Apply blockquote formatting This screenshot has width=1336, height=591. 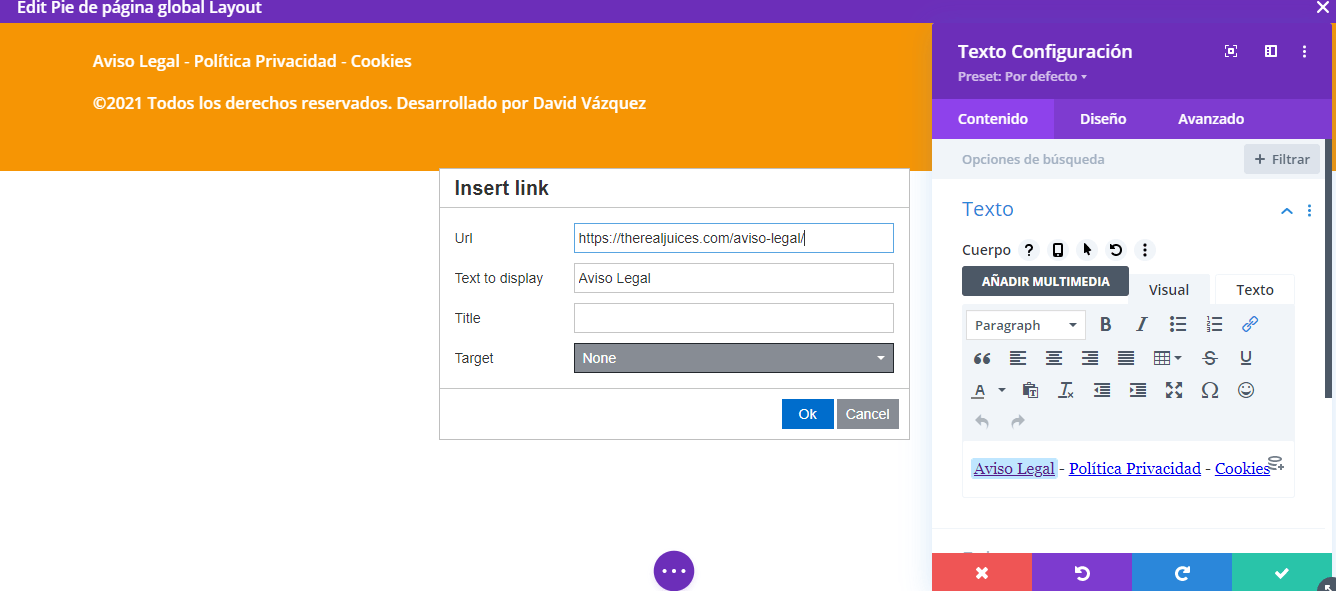[982, 358]
